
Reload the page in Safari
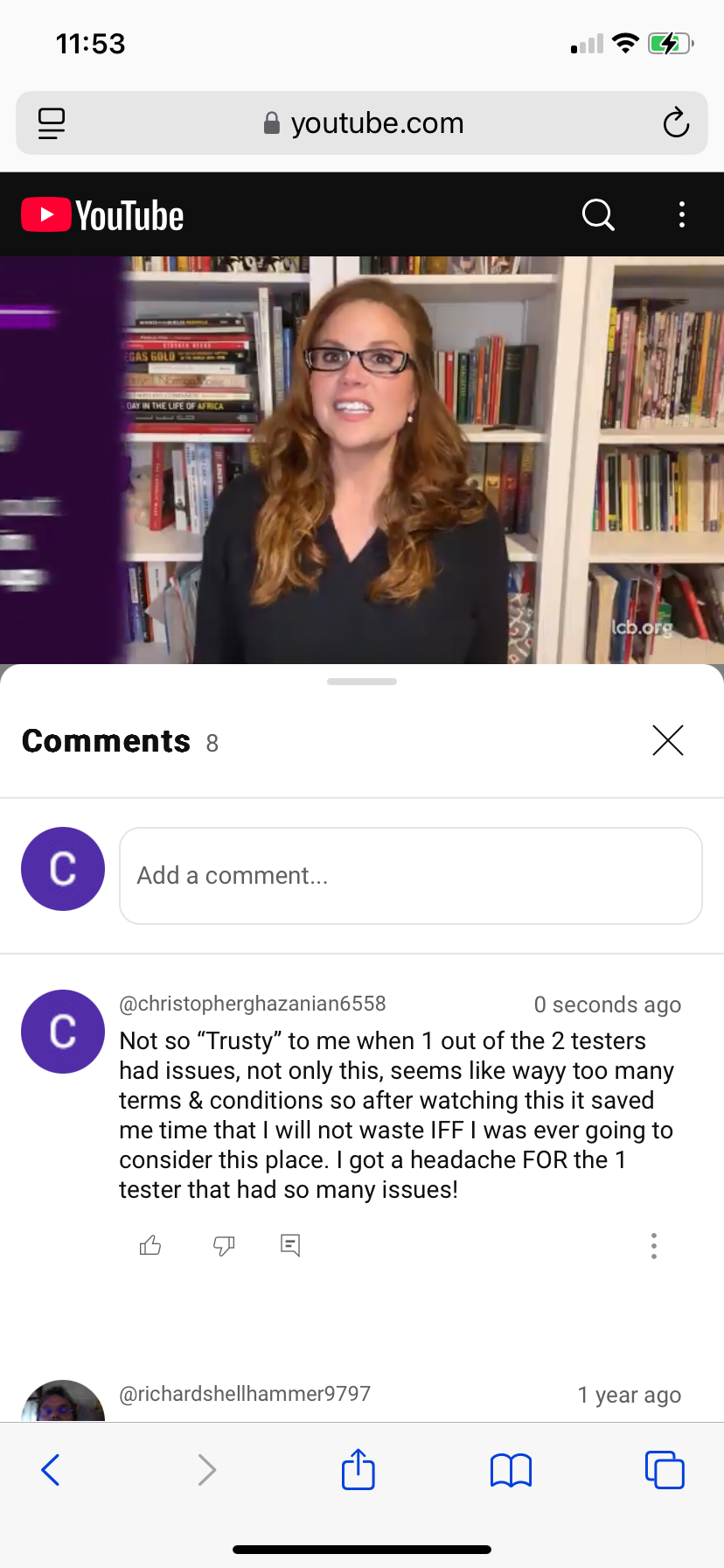pos(676,123)
